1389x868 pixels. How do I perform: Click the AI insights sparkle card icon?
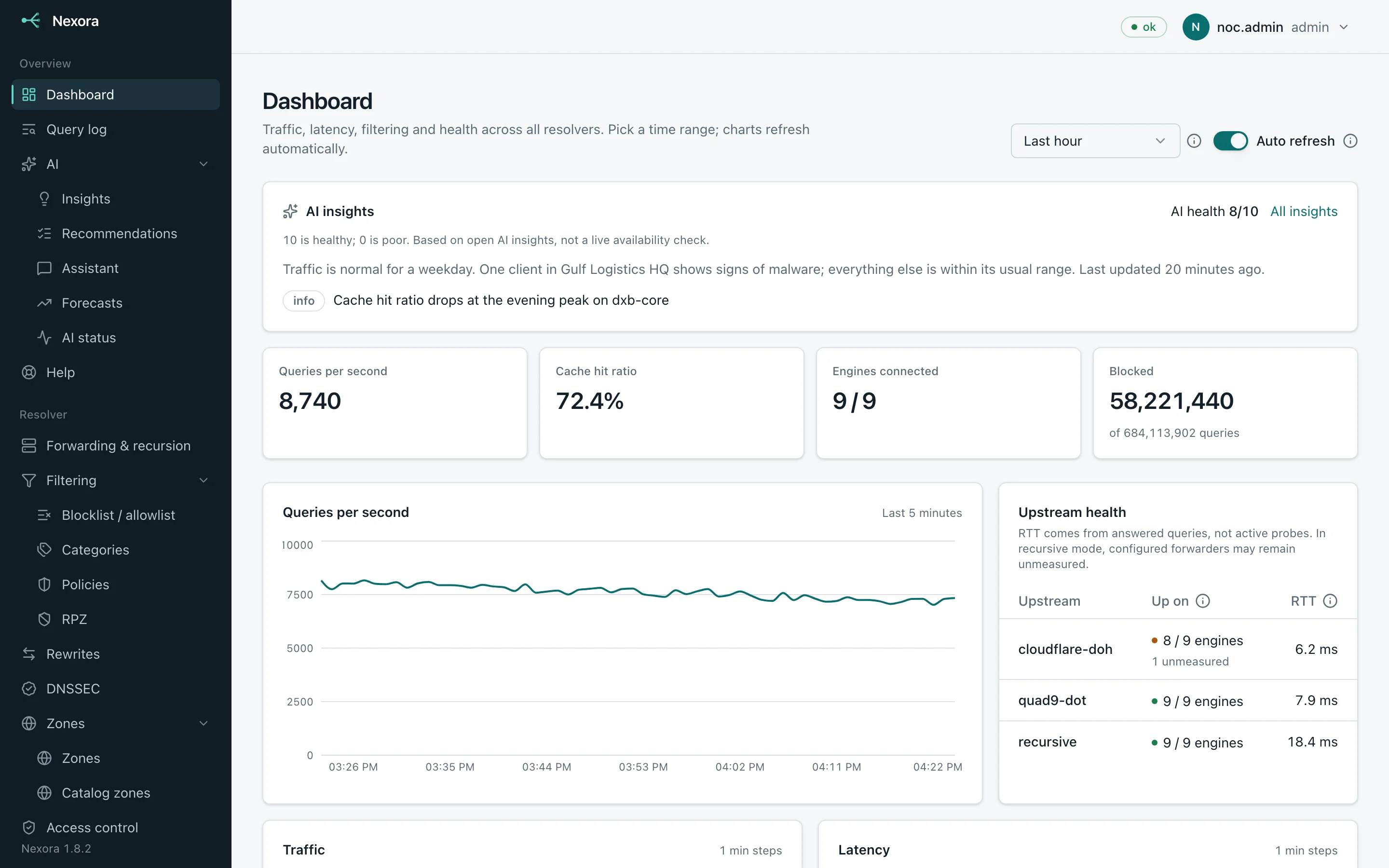point(290,212)
